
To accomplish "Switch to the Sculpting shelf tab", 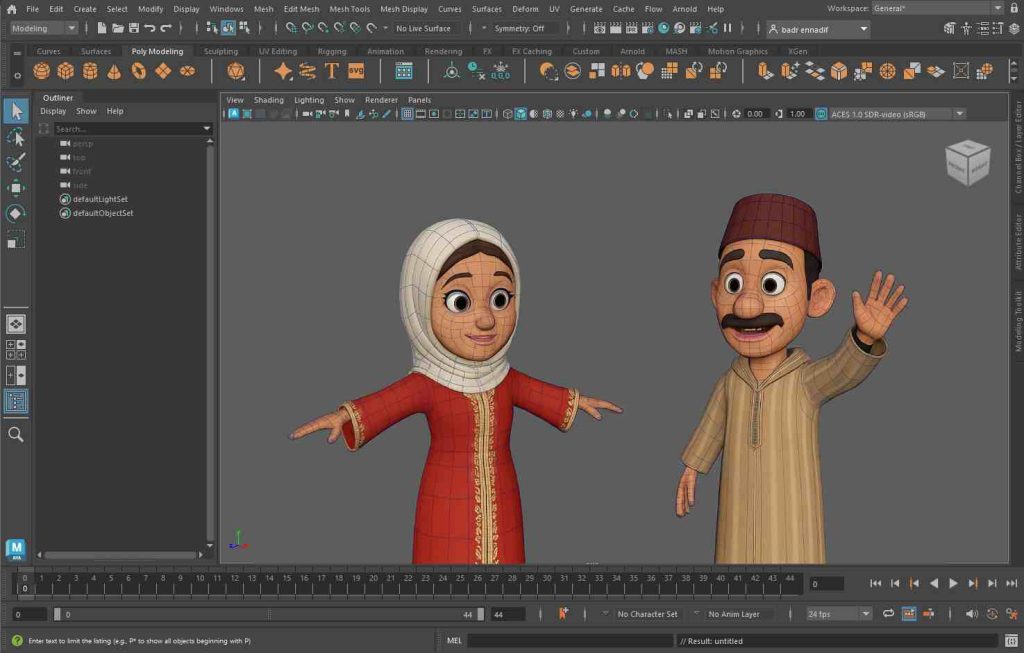I will pos(221,51).
